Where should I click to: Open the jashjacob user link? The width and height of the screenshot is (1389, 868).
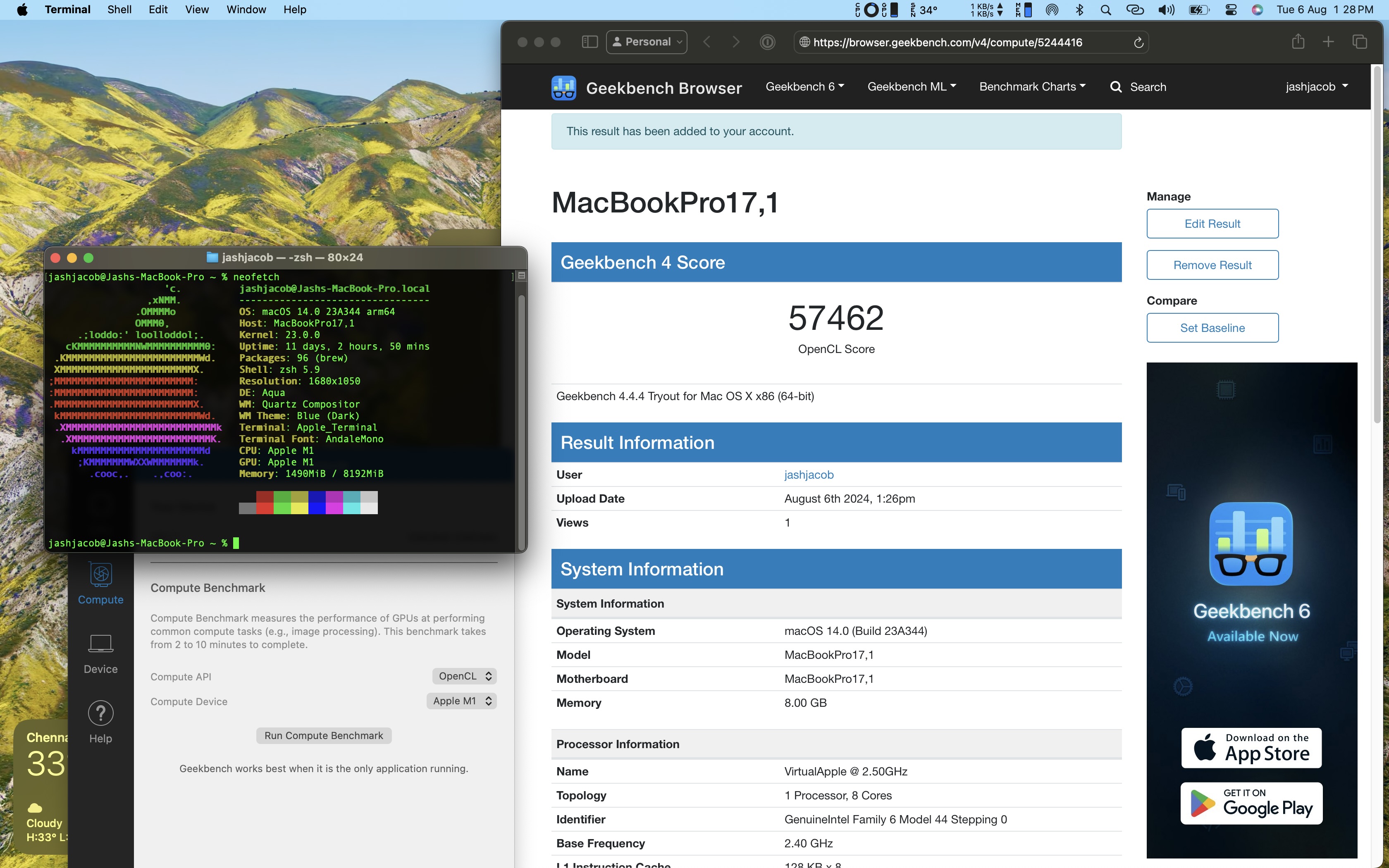809,475
